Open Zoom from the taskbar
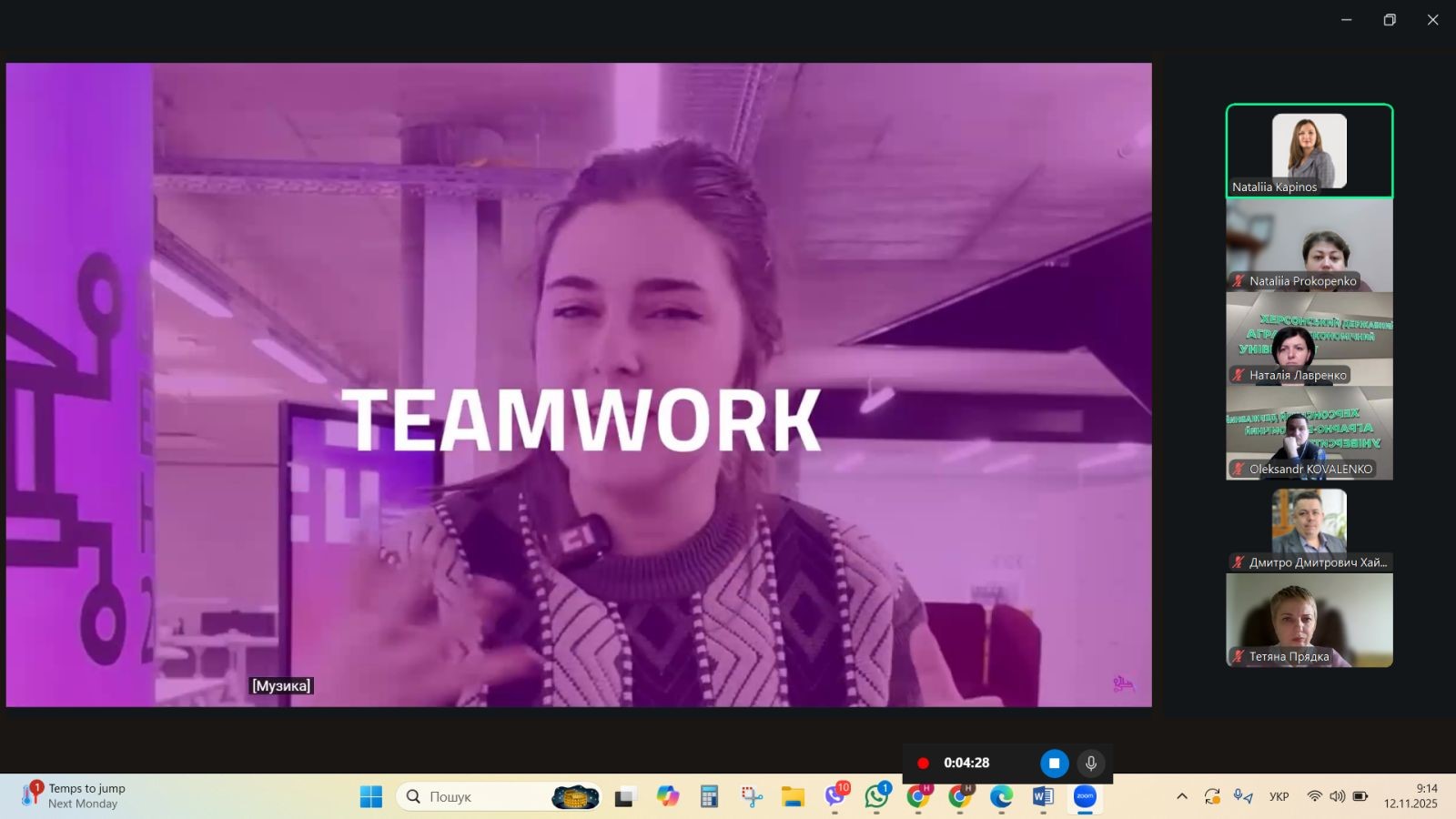Viewport: 1456px width, 819px height. coord(1085,796)
